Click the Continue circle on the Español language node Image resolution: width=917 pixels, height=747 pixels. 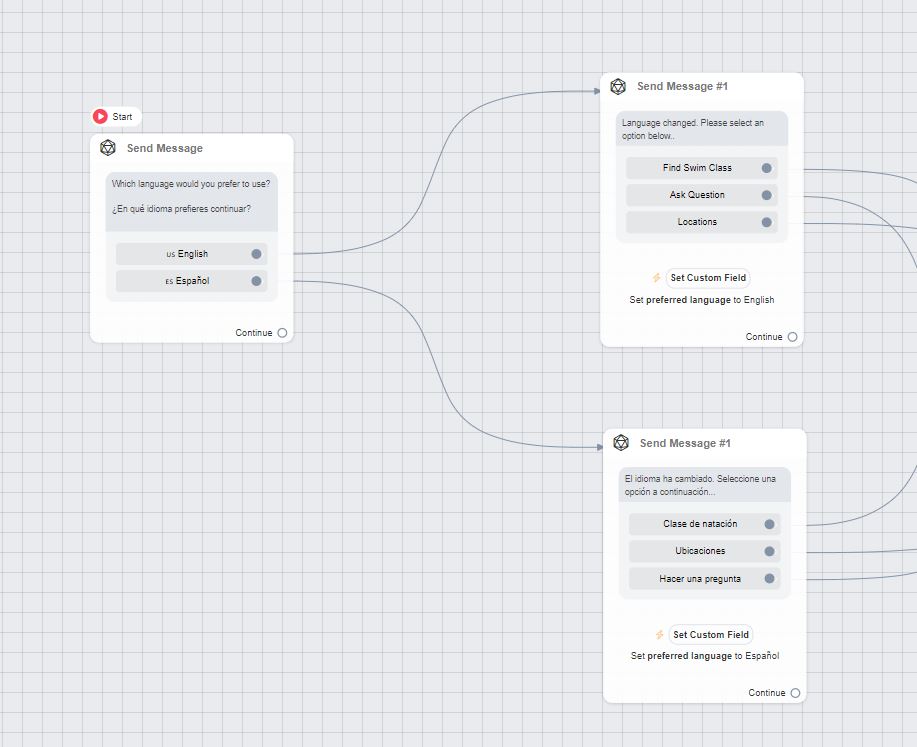click(x=795, y=693)
